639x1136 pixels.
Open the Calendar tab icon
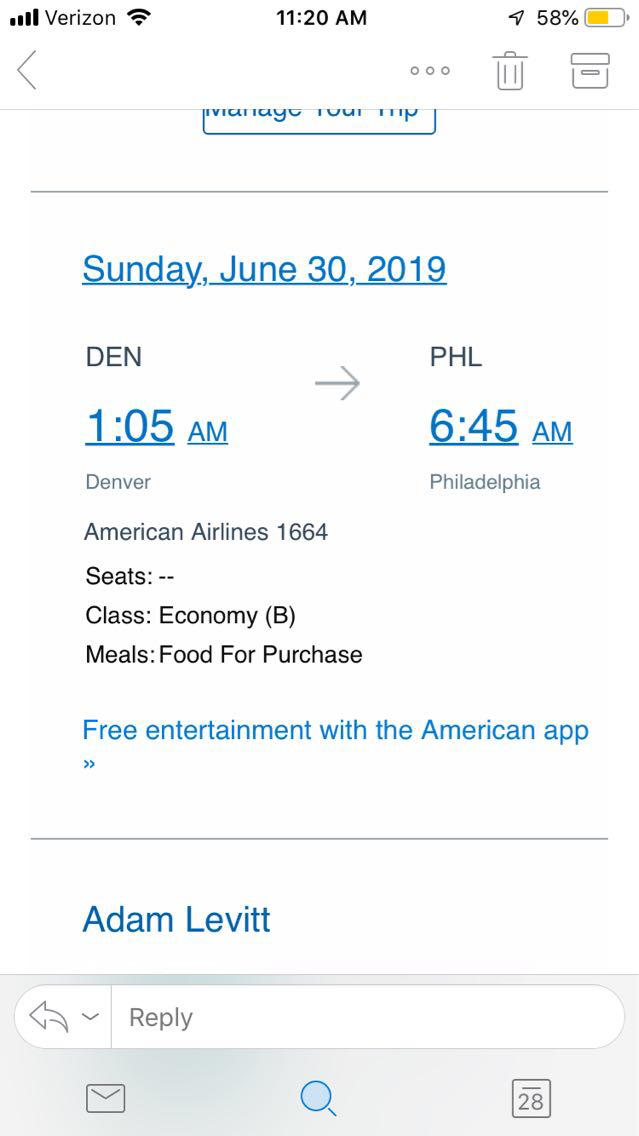tap(530, 1098)
